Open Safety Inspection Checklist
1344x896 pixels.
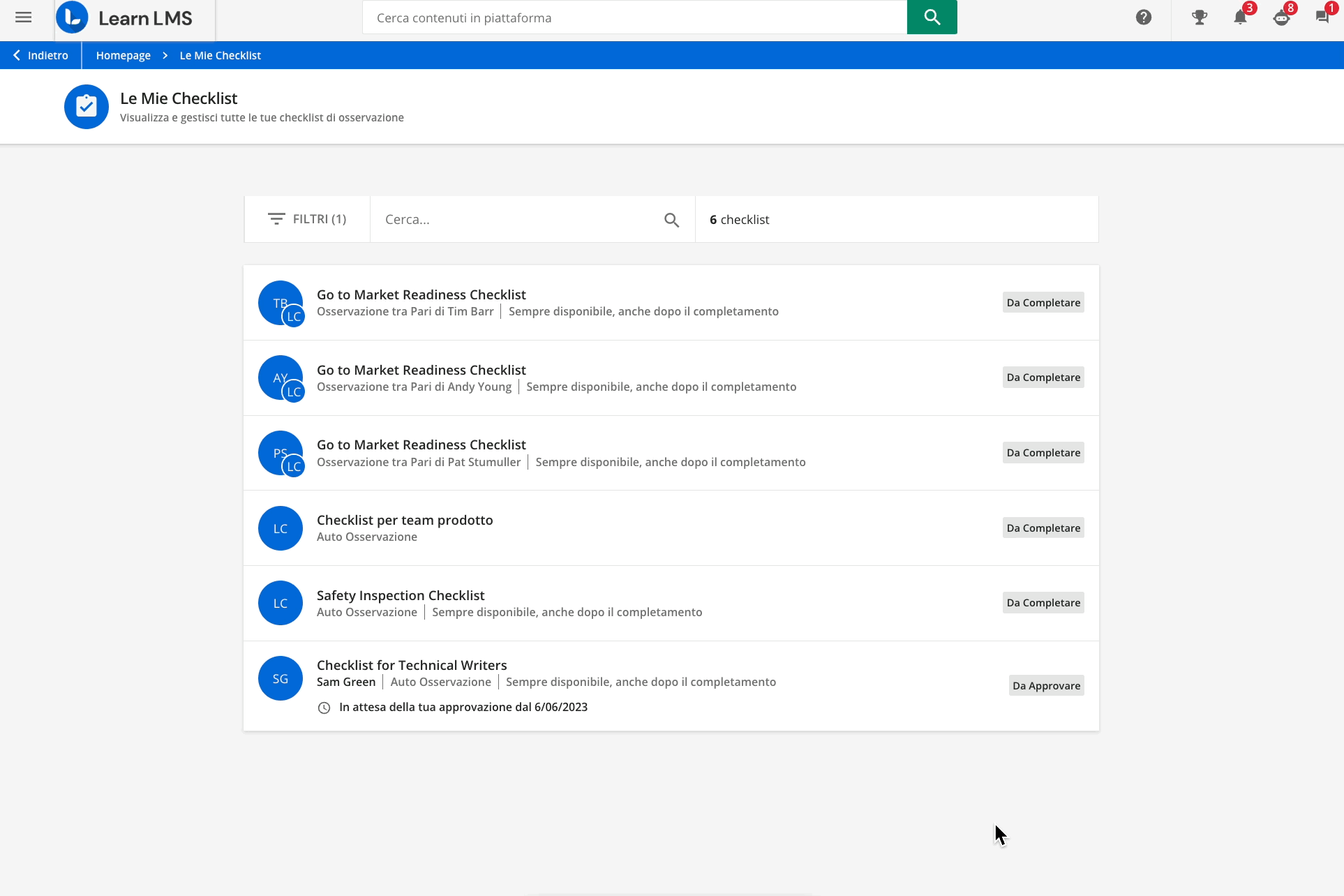pos(401,595)
